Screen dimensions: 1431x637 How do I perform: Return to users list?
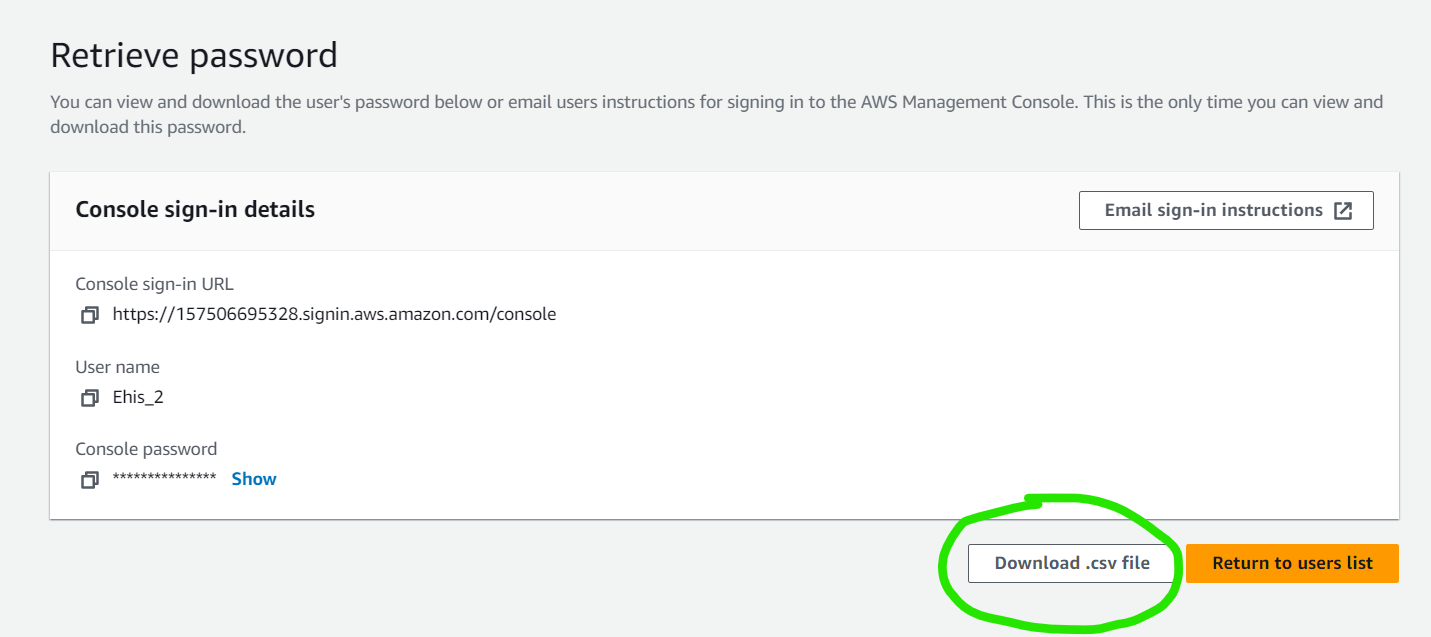pyautogui.click(x=1292, y=563)
